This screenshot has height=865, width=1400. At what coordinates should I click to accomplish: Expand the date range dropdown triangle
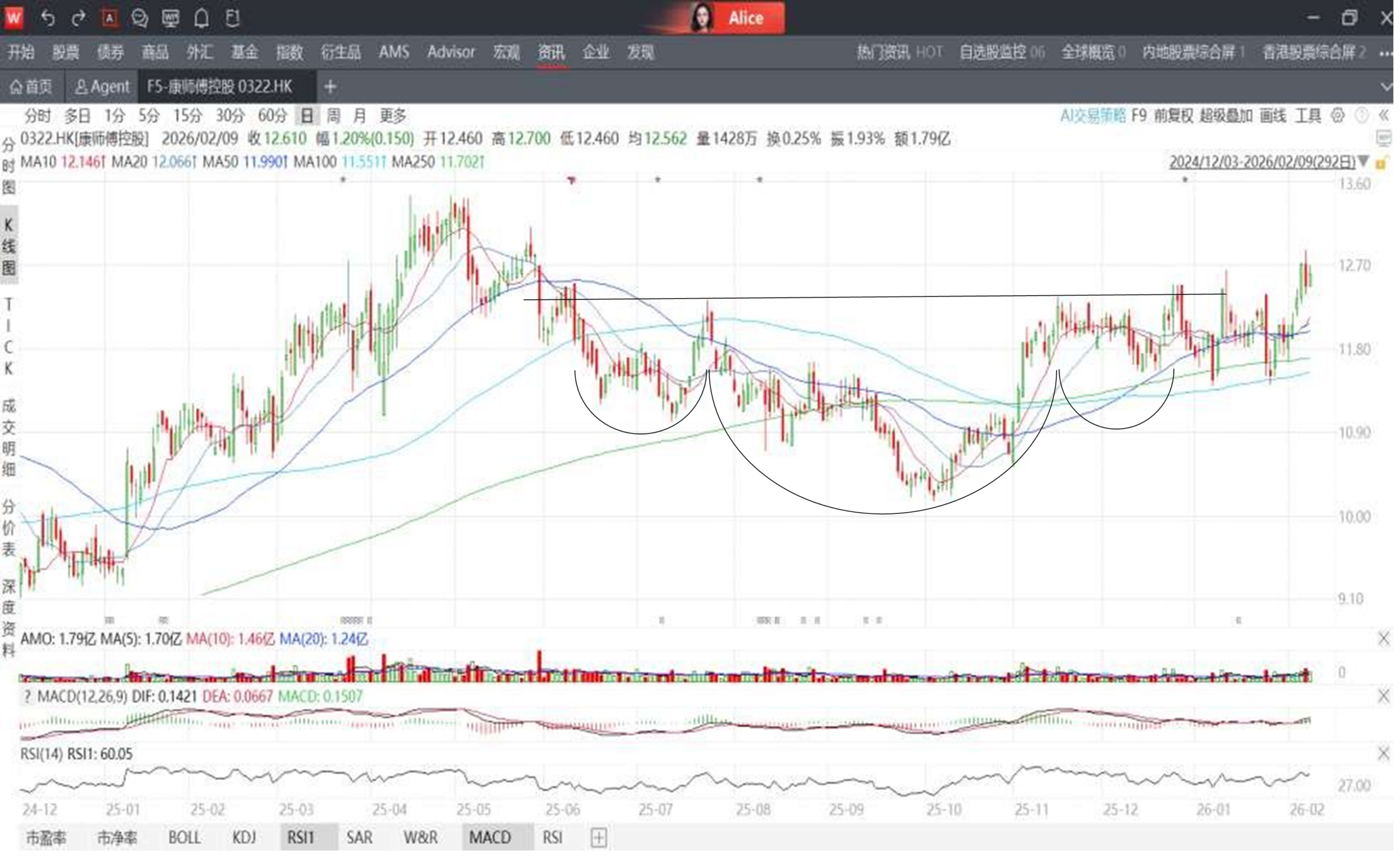click(x=1363, y=162)
